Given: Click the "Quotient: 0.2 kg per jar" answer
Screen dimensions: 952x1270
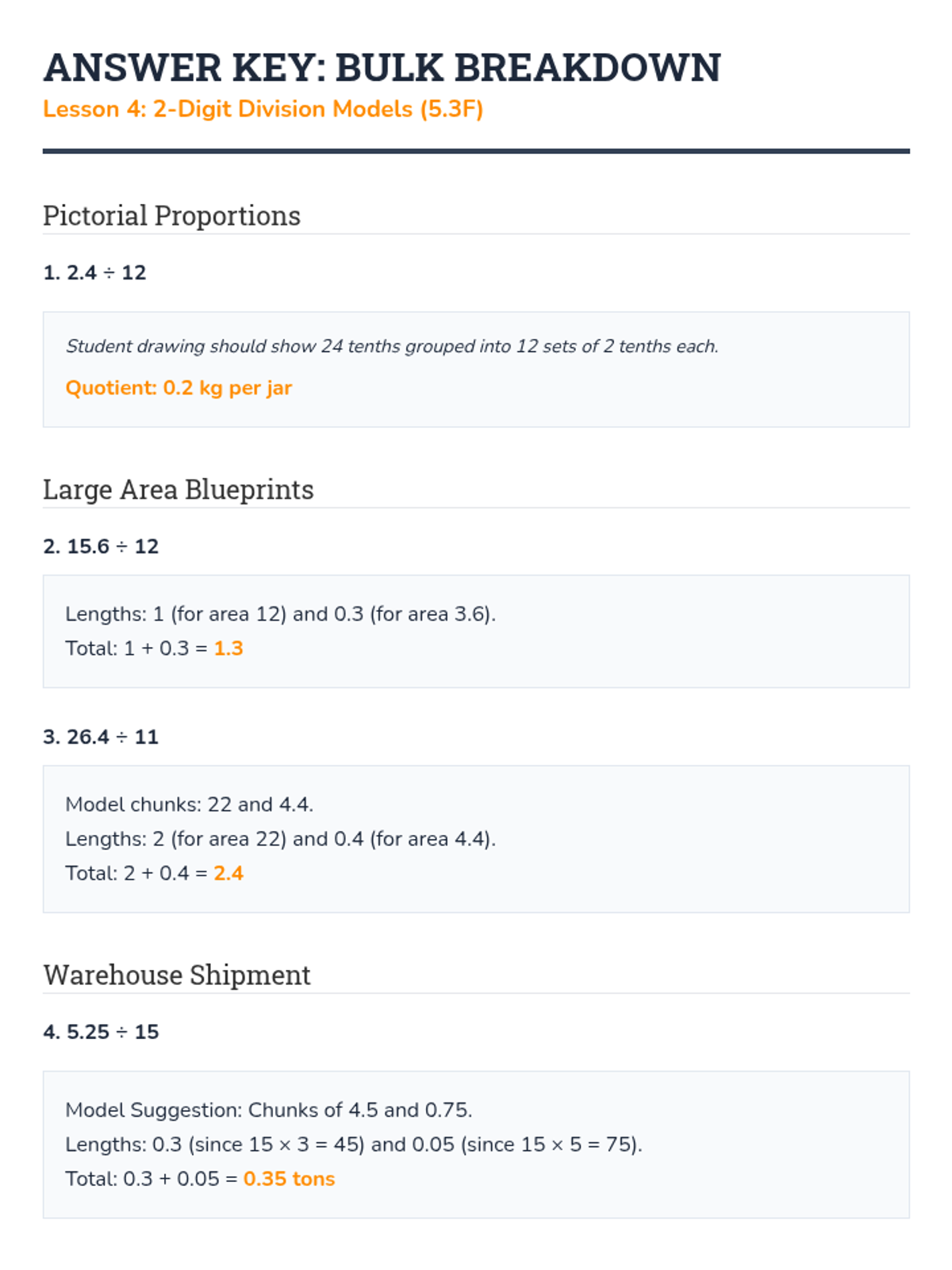Looking at the screenshot, I should pos(178,388).
